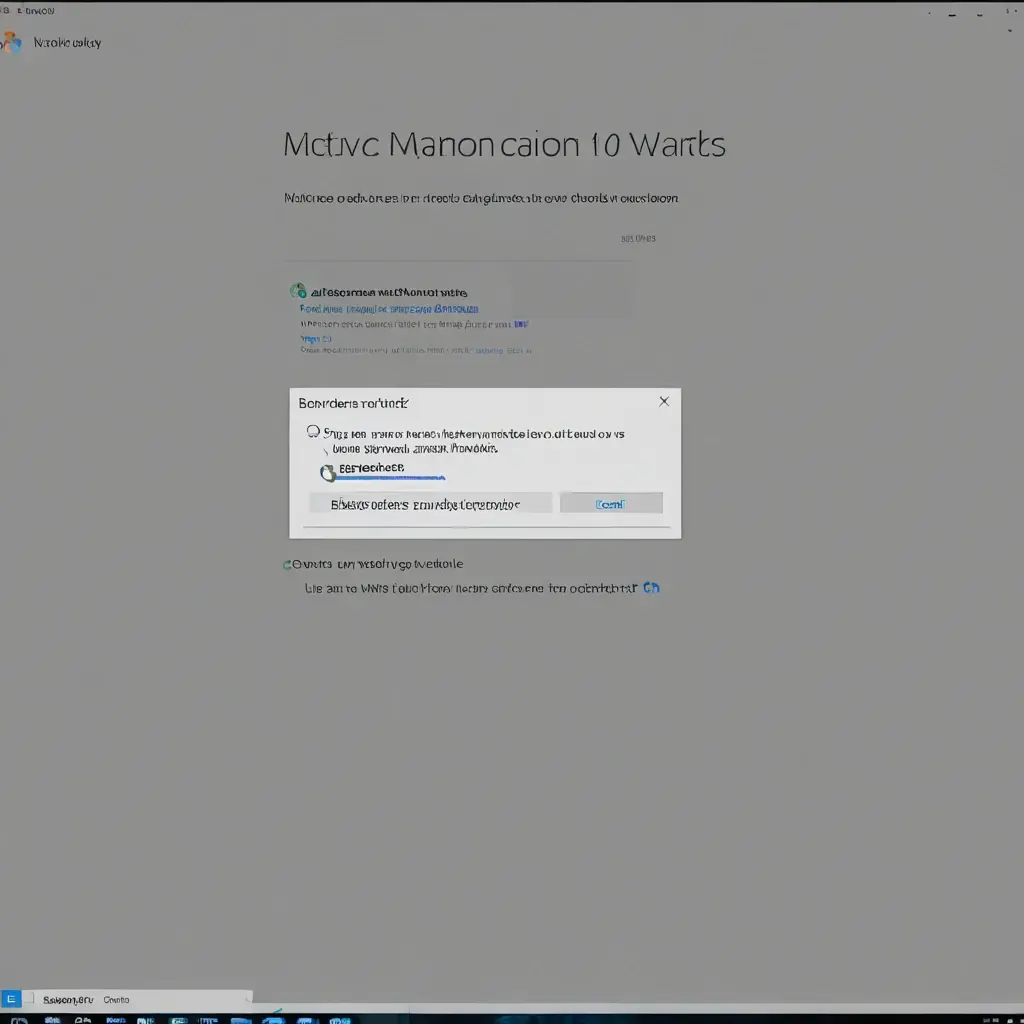Click the first taskbar icon at far left
1024x1024 pixels.
18,1020
